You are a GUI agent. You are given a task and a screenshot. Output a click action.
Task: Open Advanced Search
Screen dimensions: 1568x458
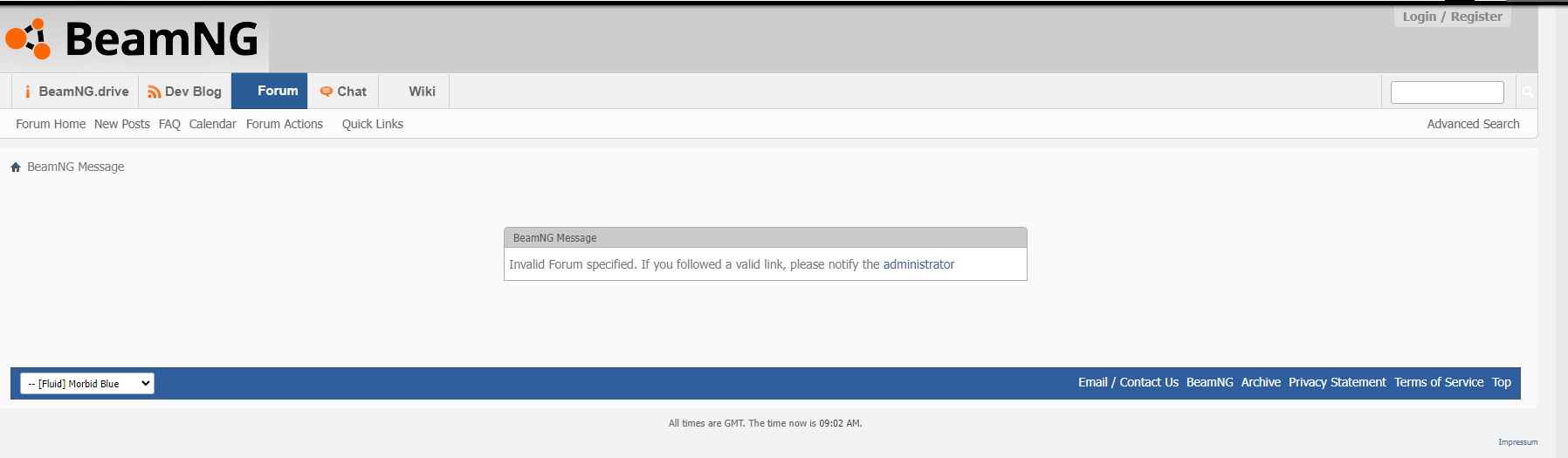(x=1473, y=124)
